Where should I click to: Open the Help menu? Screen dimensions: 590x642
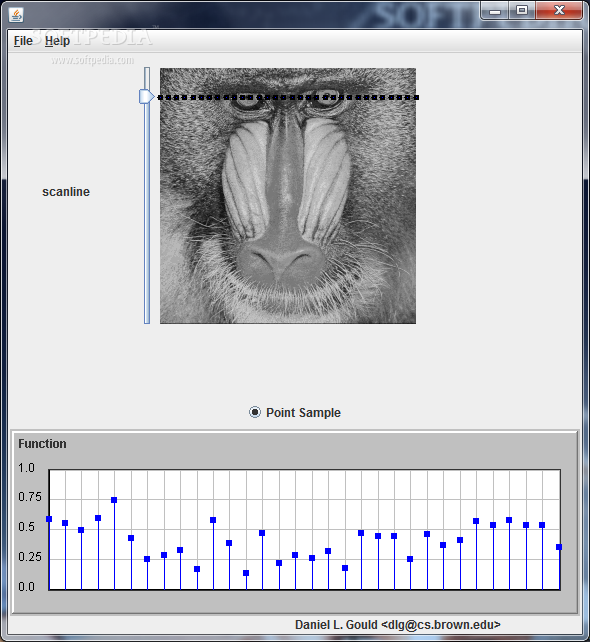point(57,41)
